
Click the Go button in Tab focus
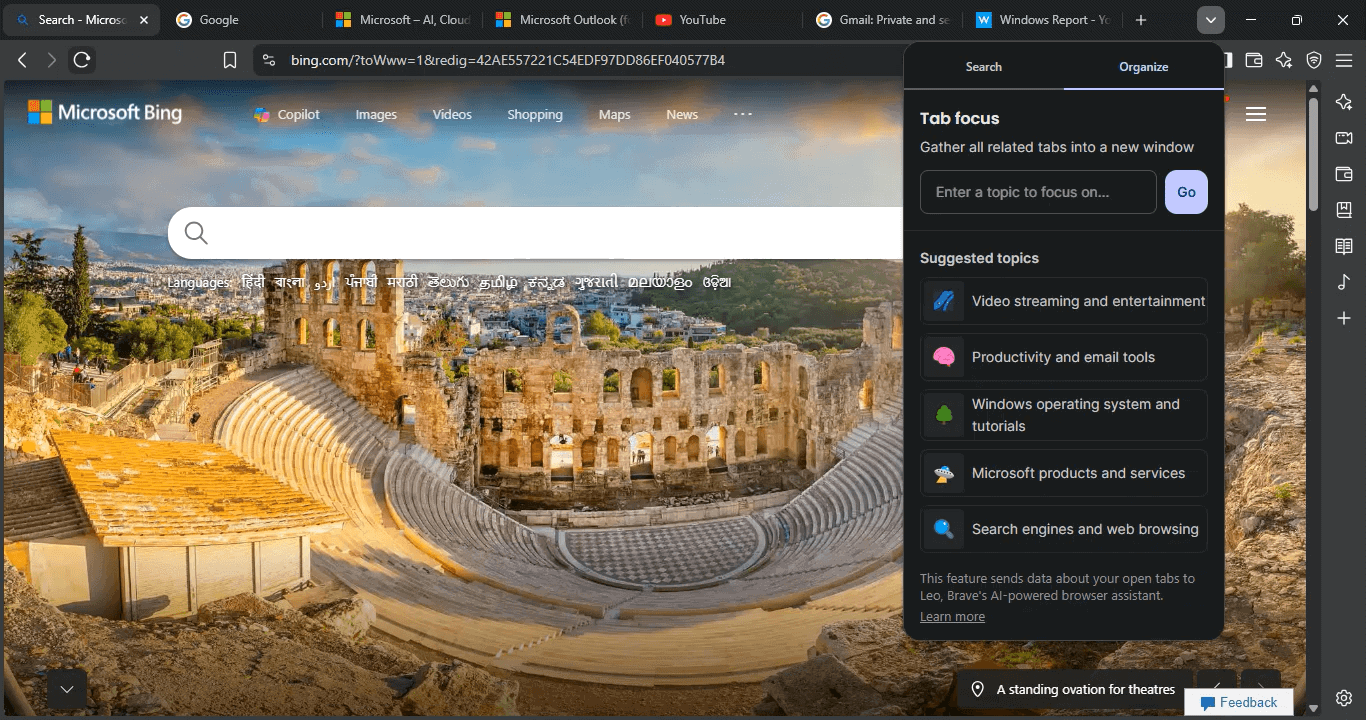coord(1186,192)
